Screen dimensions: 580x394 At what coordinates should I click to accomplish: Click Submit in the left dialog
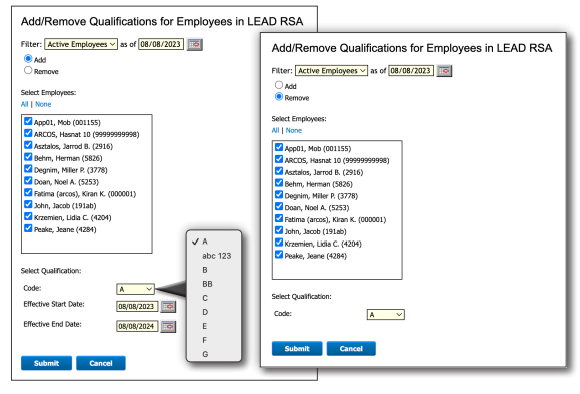pos(46,363)
